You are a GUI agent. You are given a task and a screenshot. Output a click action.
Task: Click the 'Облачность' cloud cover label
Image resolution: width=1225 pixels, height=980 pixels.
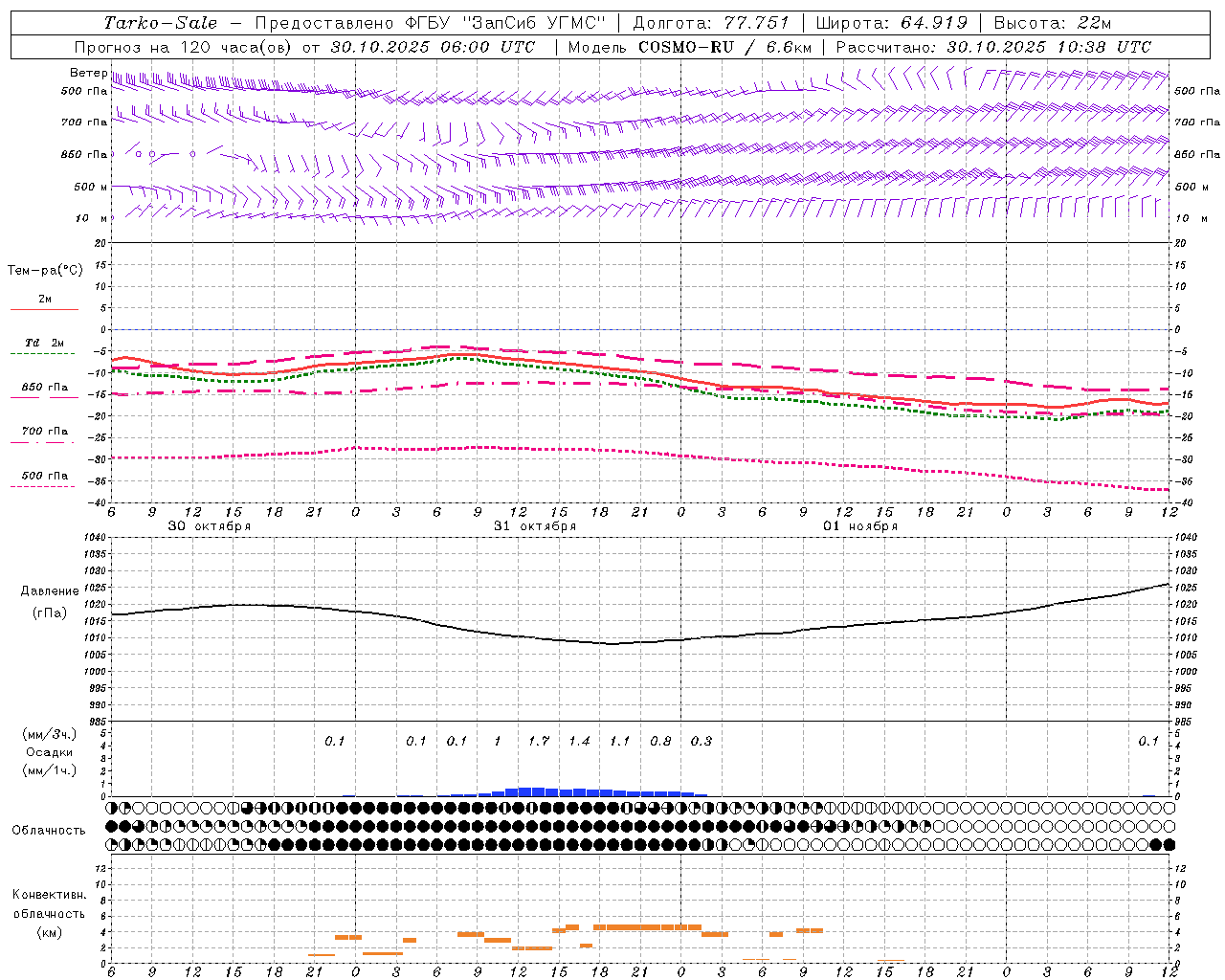49,831
